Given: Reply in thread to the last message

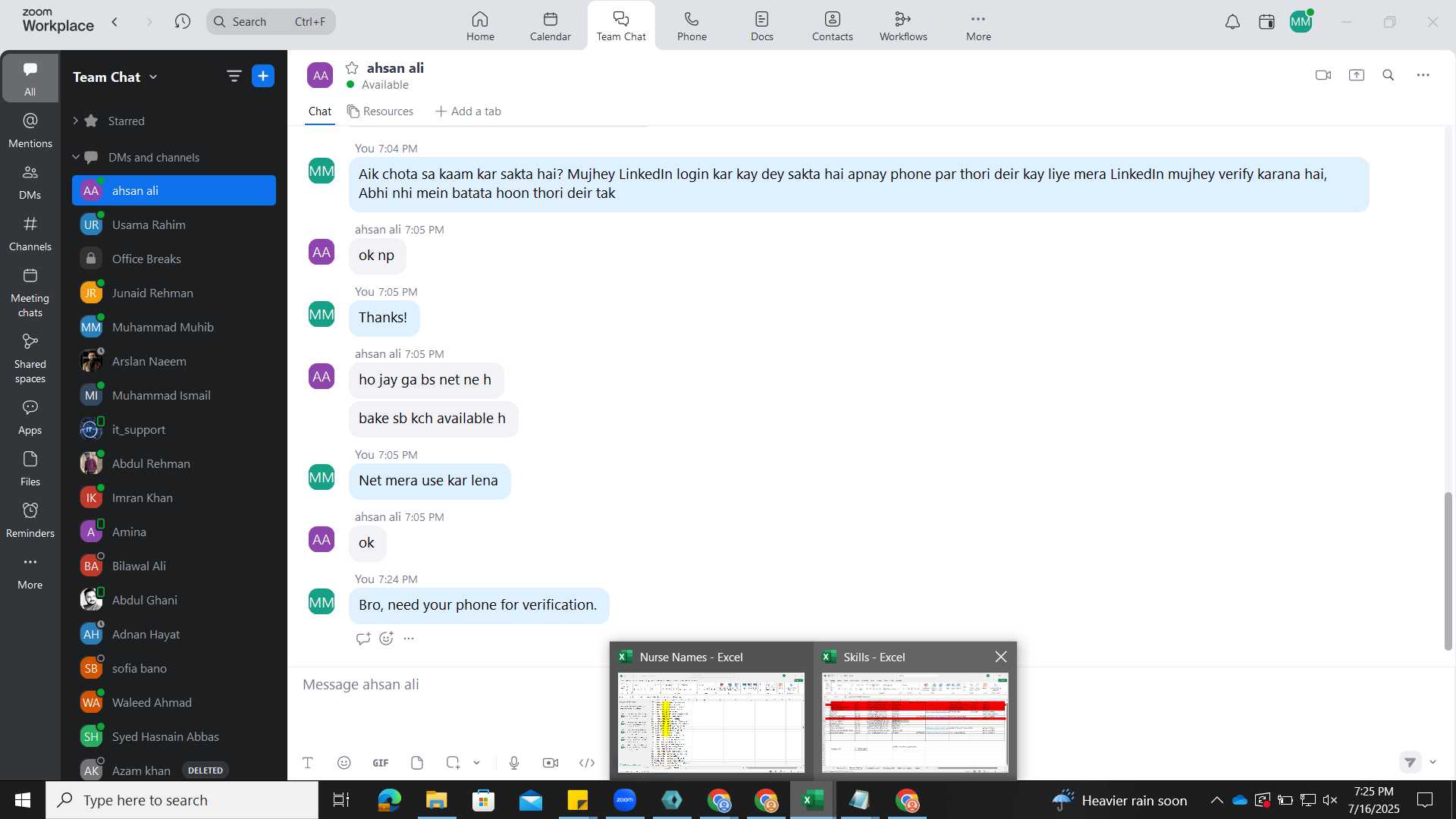Looking at the screenshot, I should coord(362,639).
